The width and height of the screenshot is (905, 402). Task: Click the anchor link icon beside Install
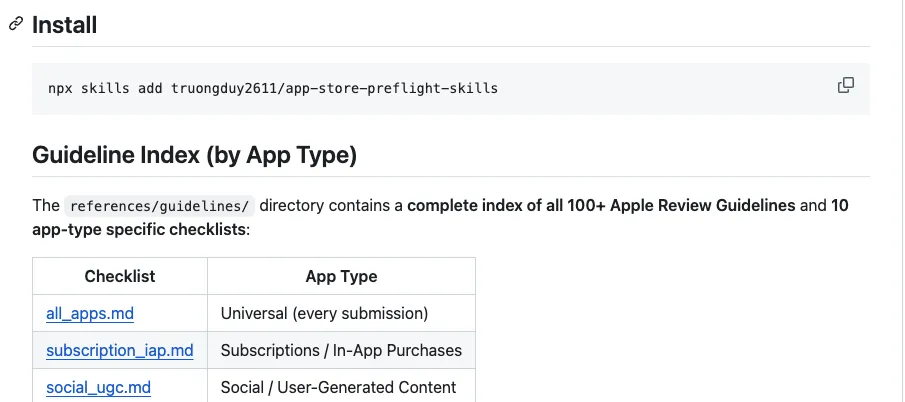pos(15,24)
